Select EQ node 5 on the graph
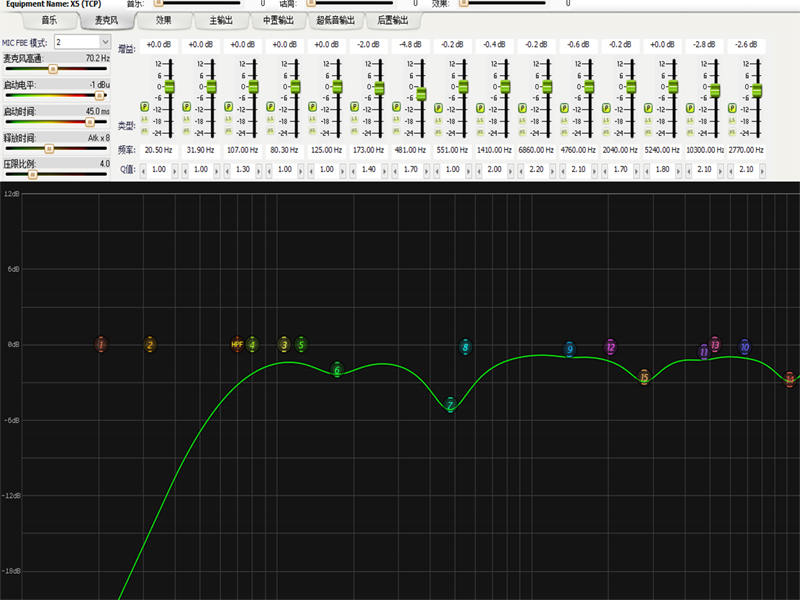The image size is (800, 600). 301,345
